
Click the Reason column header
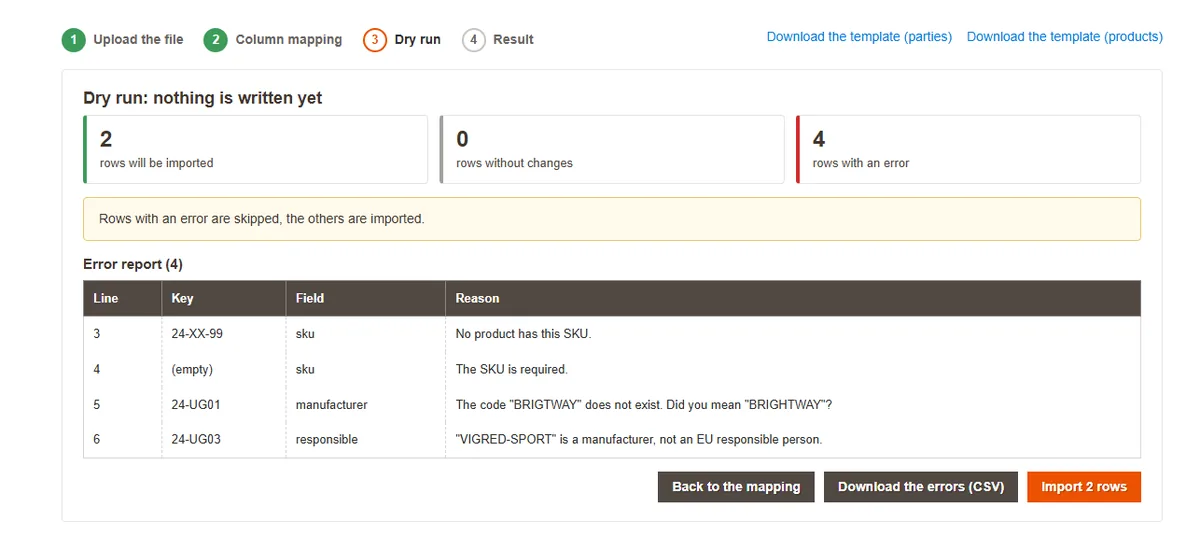click(793, 298)
